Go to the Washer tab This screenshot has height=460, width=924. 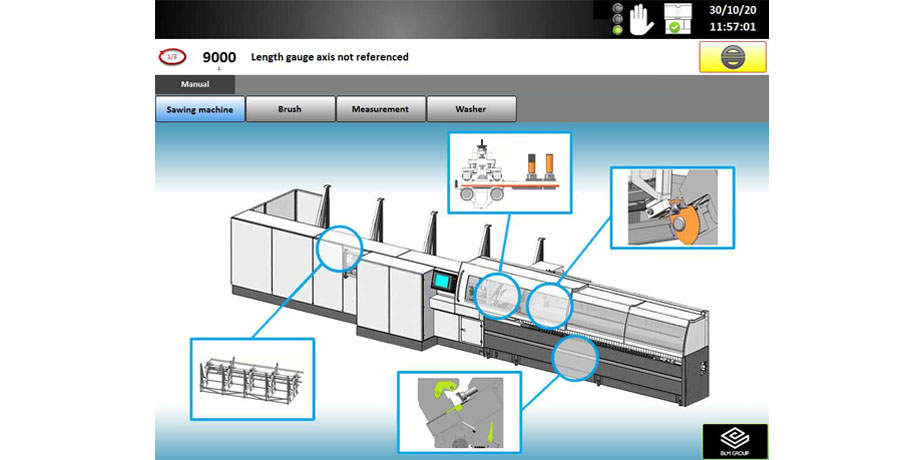click(x=471, y=108)
